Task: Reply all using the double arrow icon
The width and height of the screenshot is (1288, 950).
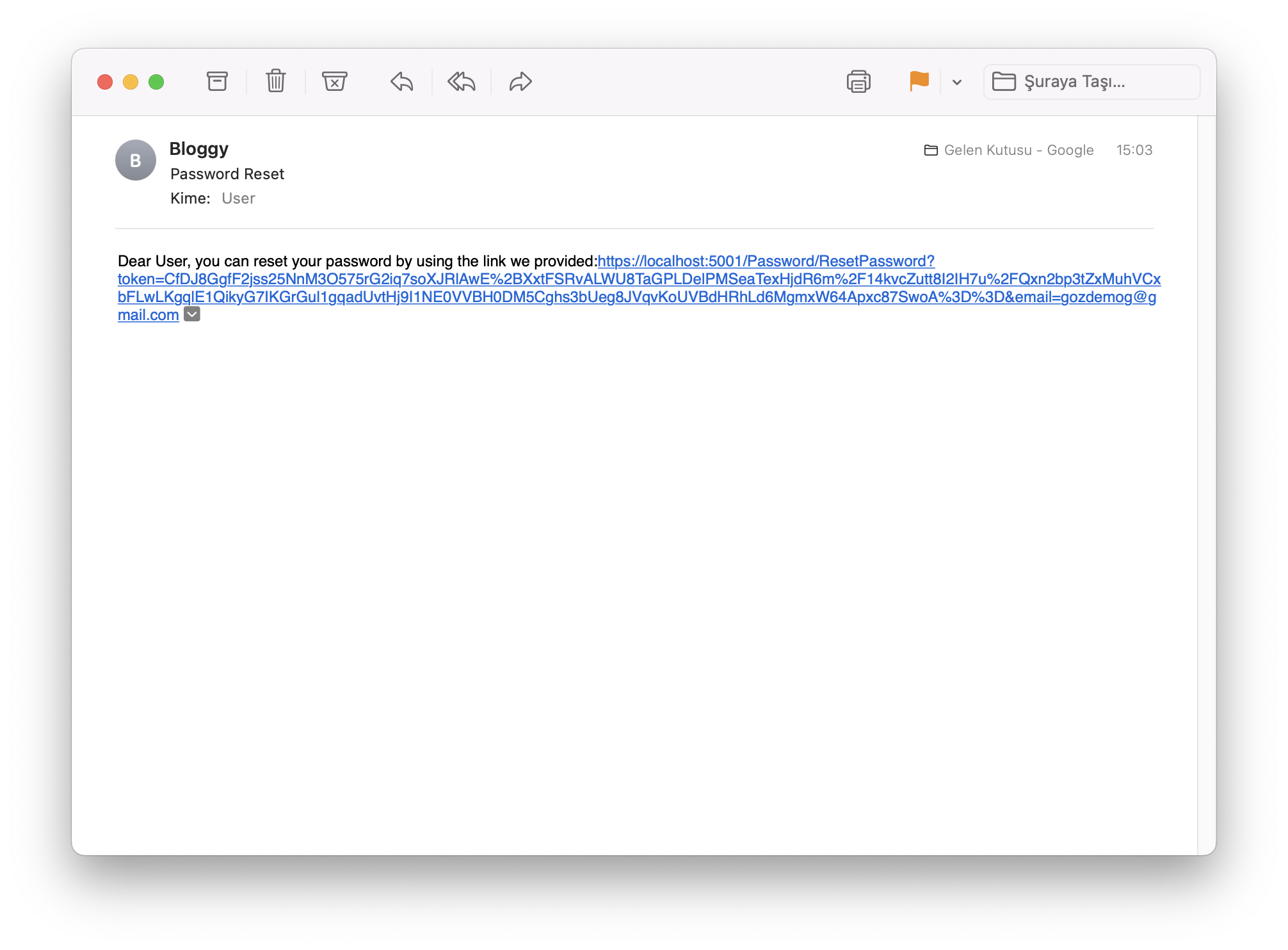Action: pos(462,81)
